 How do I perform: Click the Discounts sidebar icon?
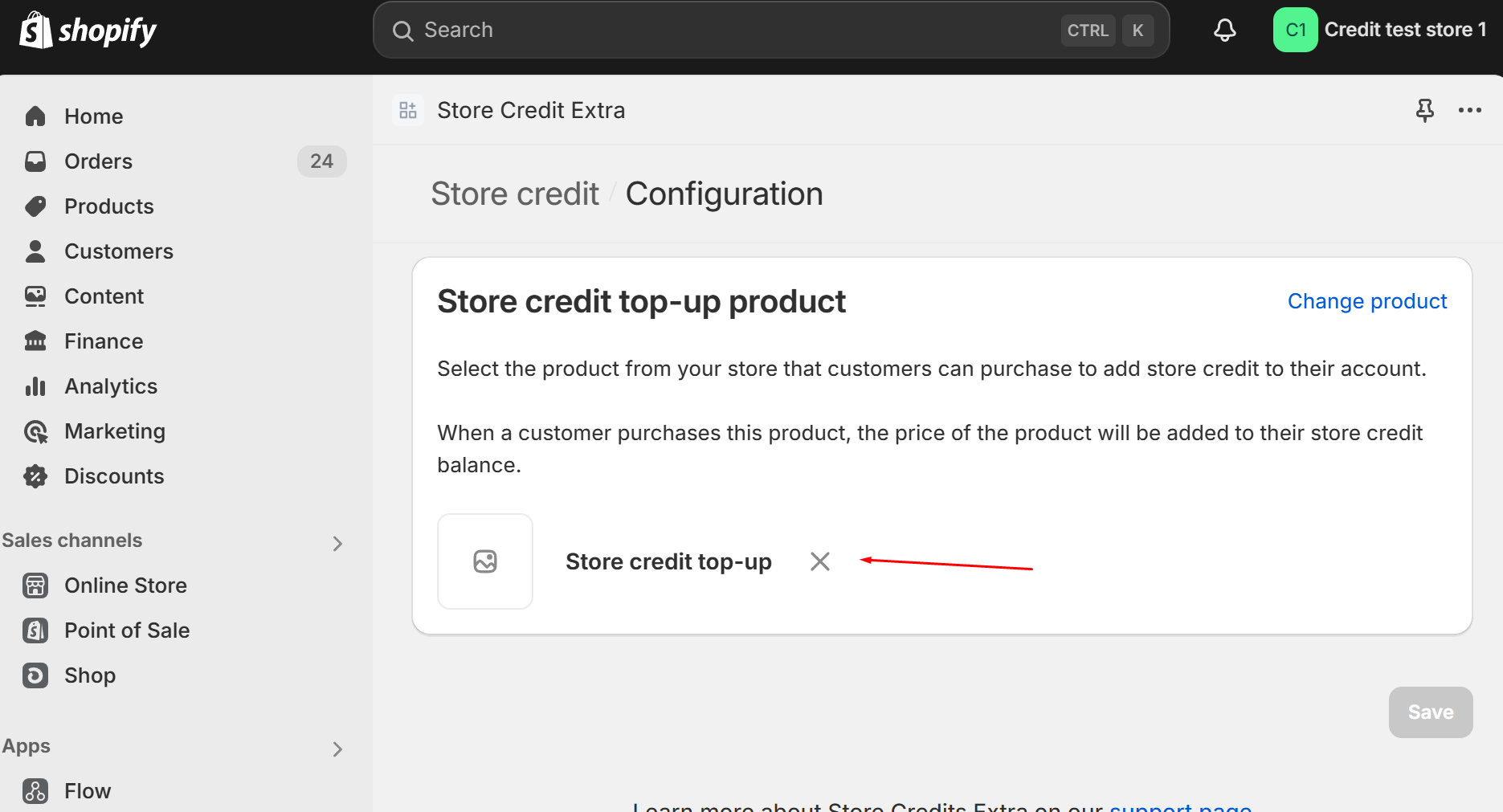[35, 476]
